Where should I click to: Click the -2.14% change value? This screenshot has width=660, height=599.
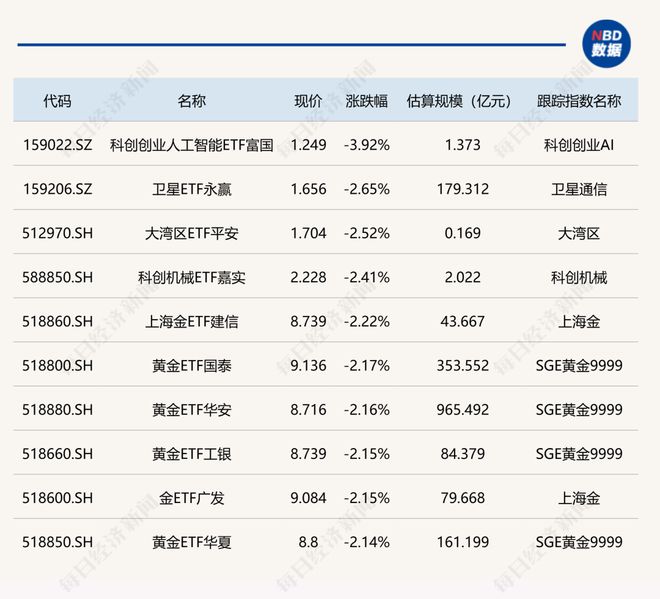367,542
